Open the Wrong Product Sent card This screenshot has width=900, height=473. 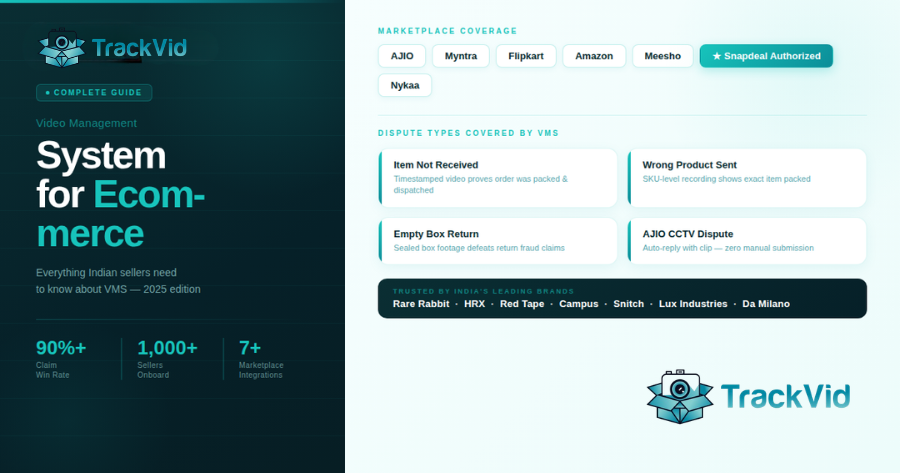coord(747,177)
